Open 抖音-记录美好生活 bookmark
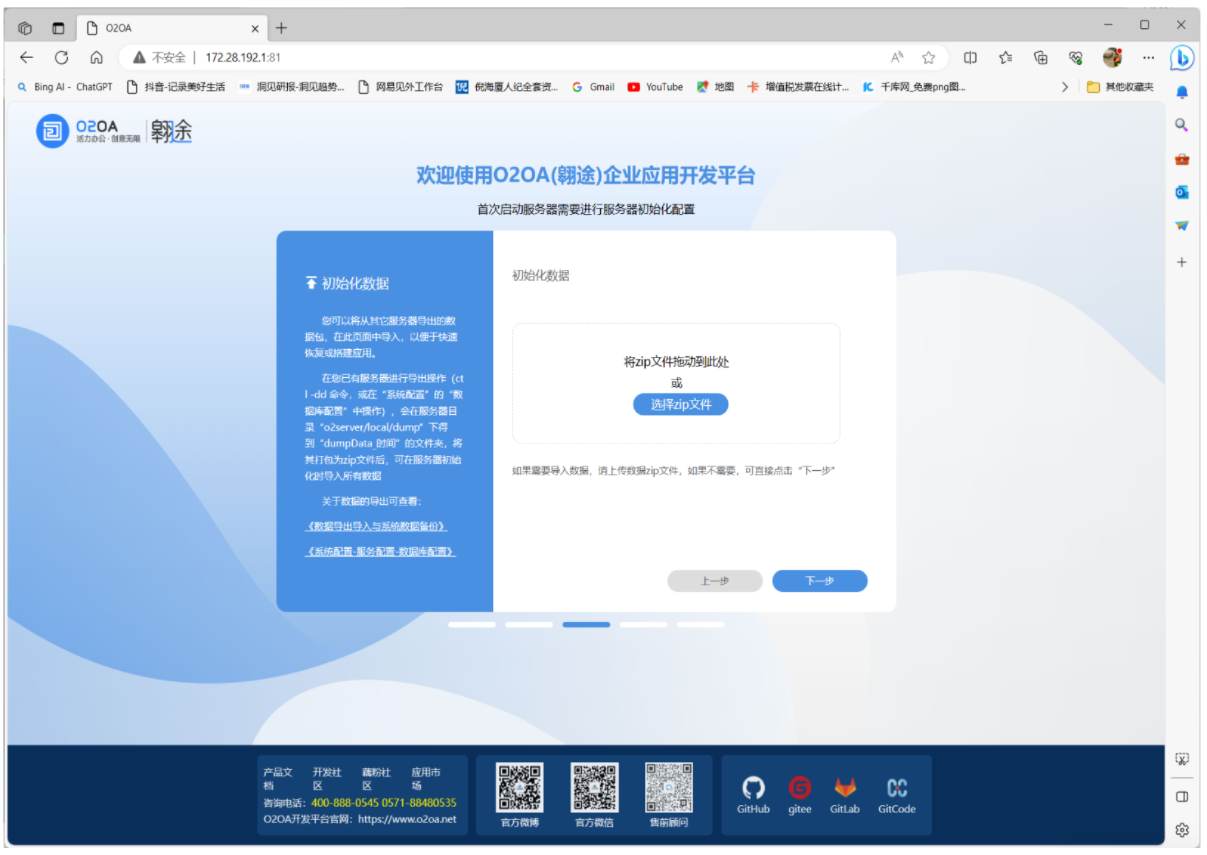This screenshot has width=1207, height=855. pyautogui.click(x=175, y=87)
